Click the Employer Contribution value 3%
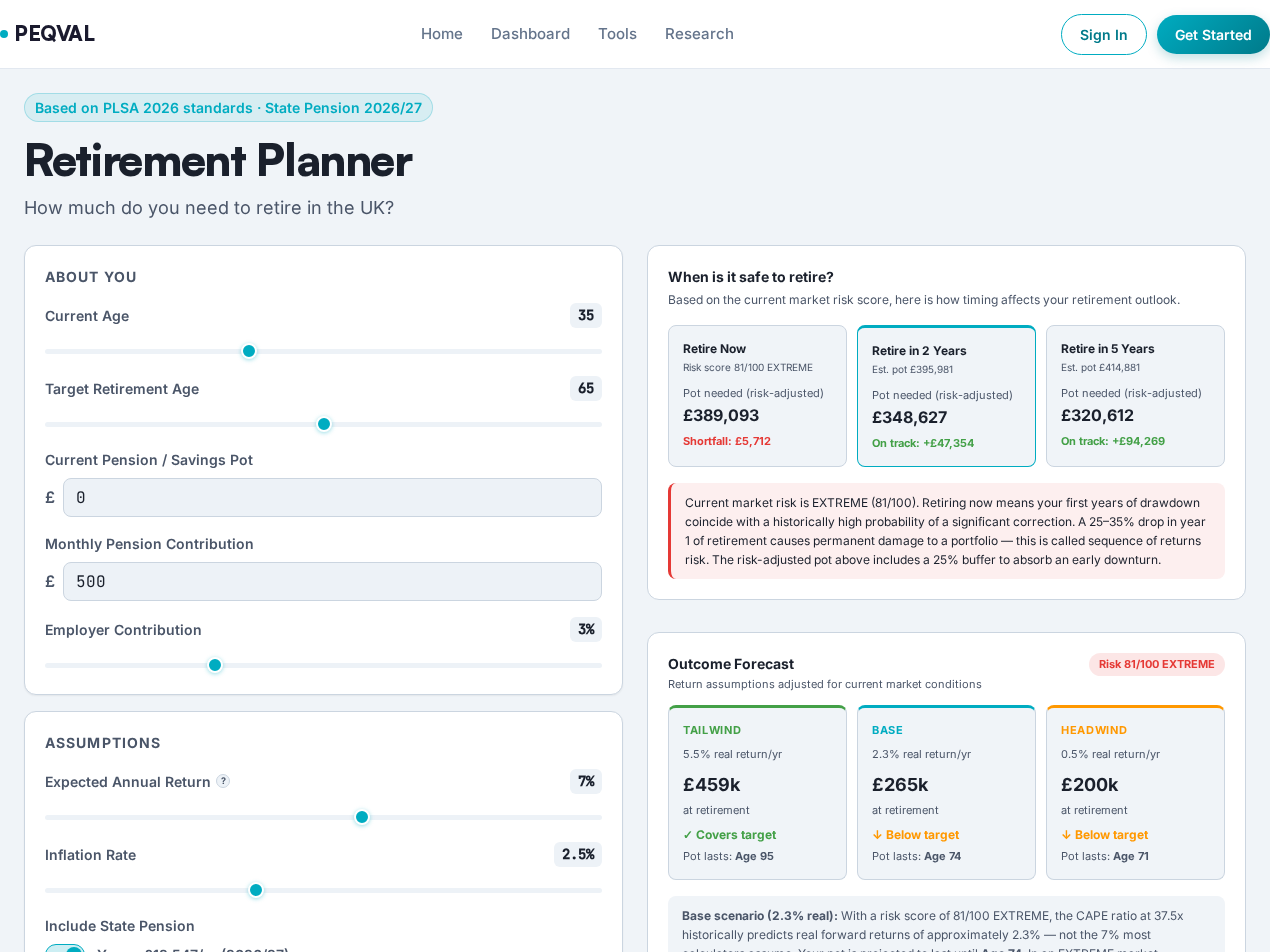 [586, 630]
